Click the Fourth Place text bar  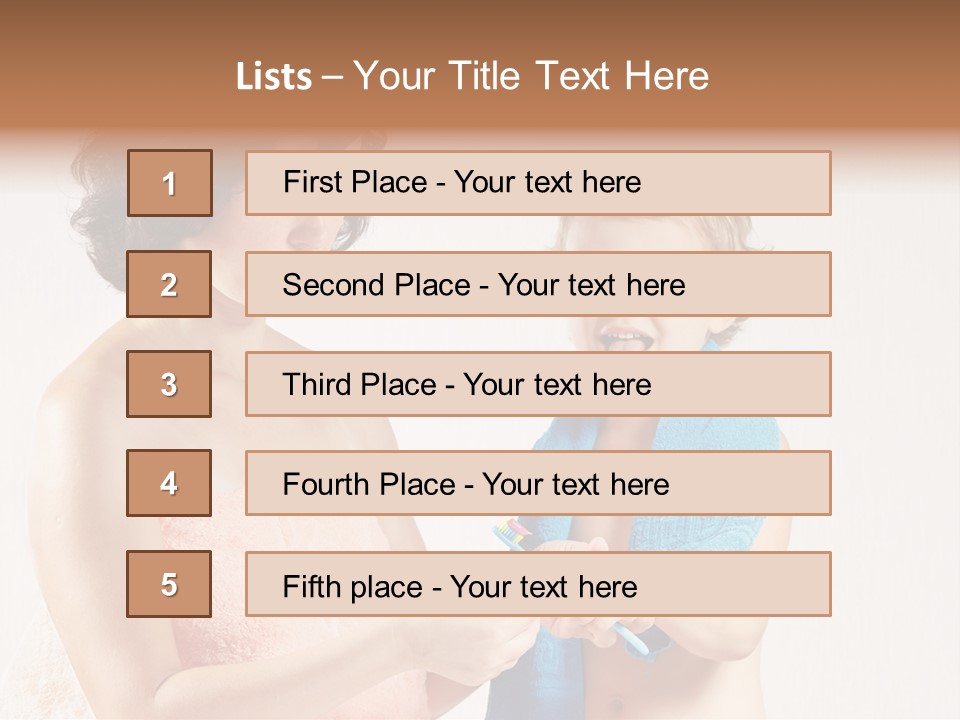(538, 483)
